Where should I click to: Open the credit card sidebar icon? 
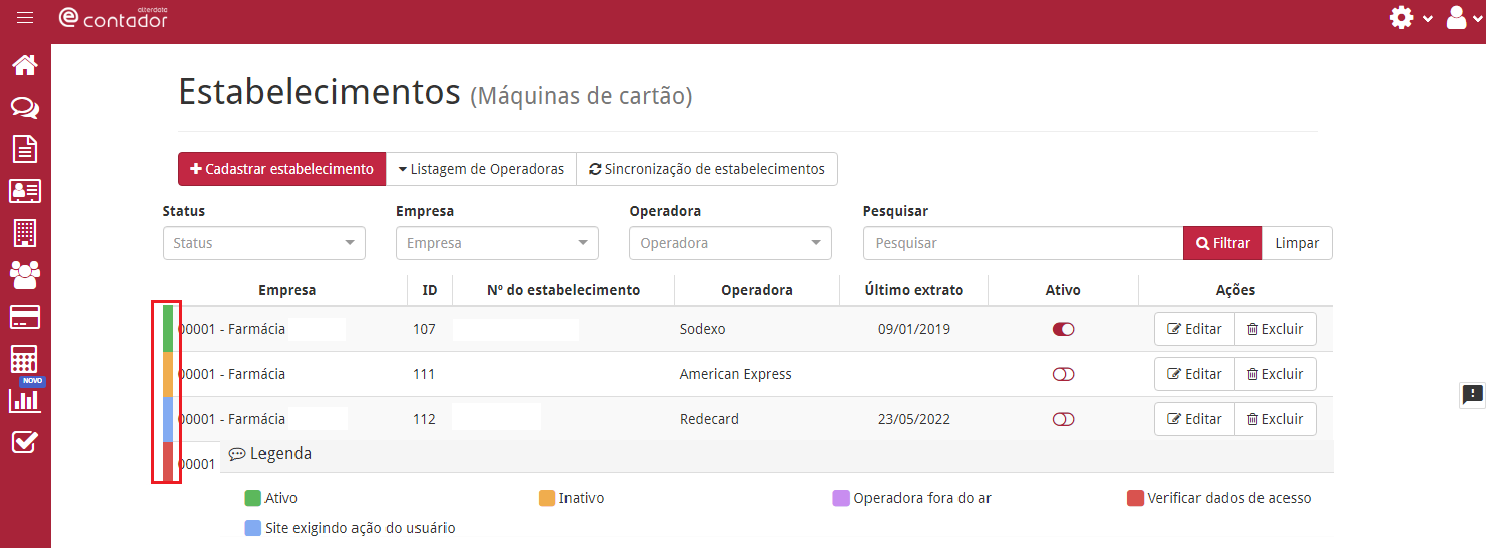[25, 317]
